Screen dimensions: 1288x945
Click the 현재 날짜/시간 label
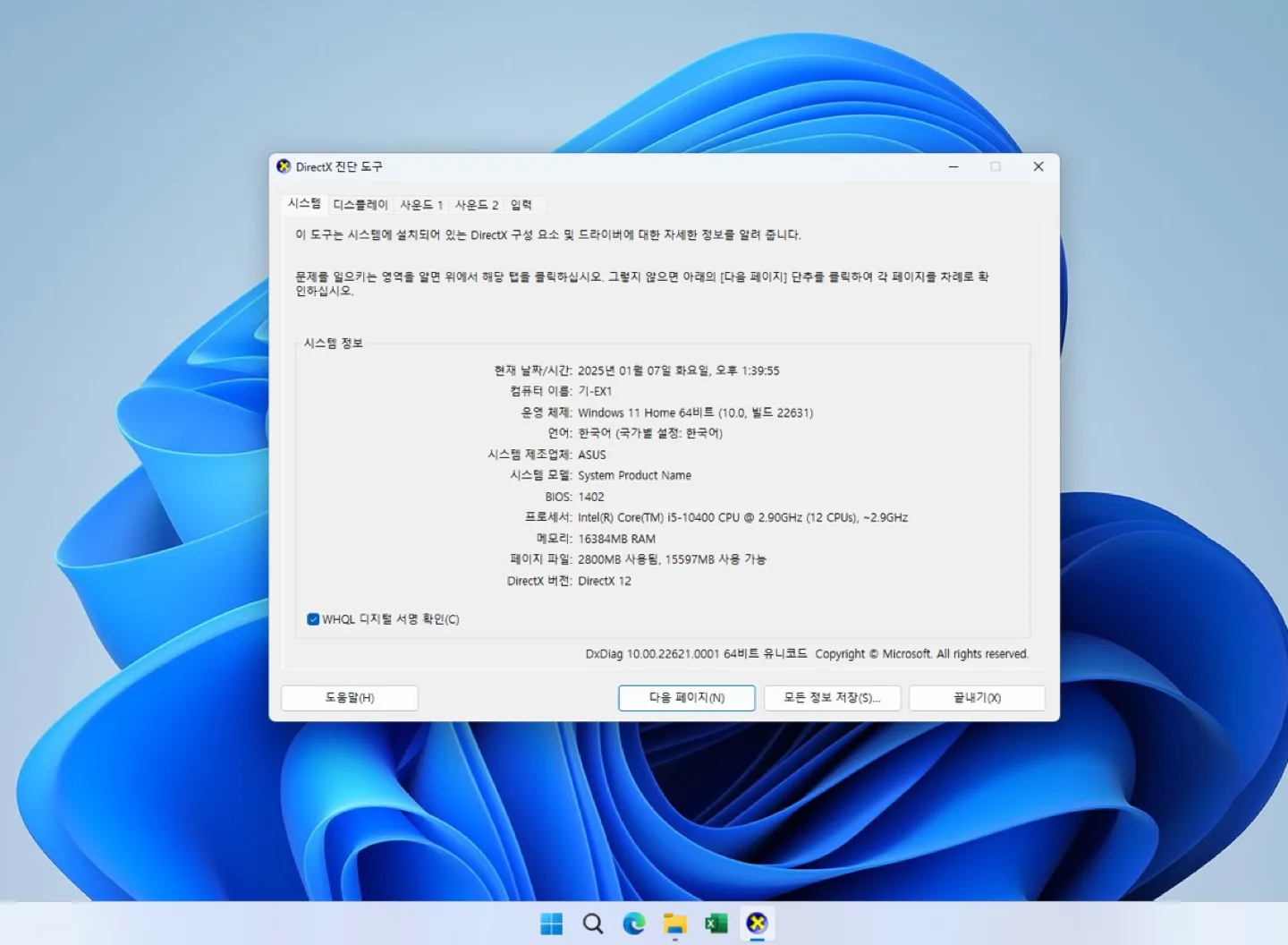(x=533, y=370)
